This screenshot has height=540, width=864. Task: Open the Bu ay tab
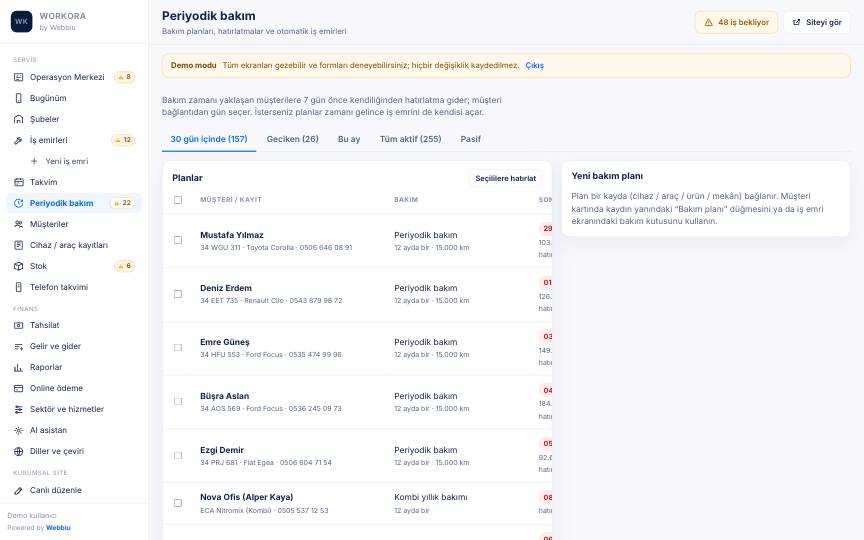click(349, 139)
